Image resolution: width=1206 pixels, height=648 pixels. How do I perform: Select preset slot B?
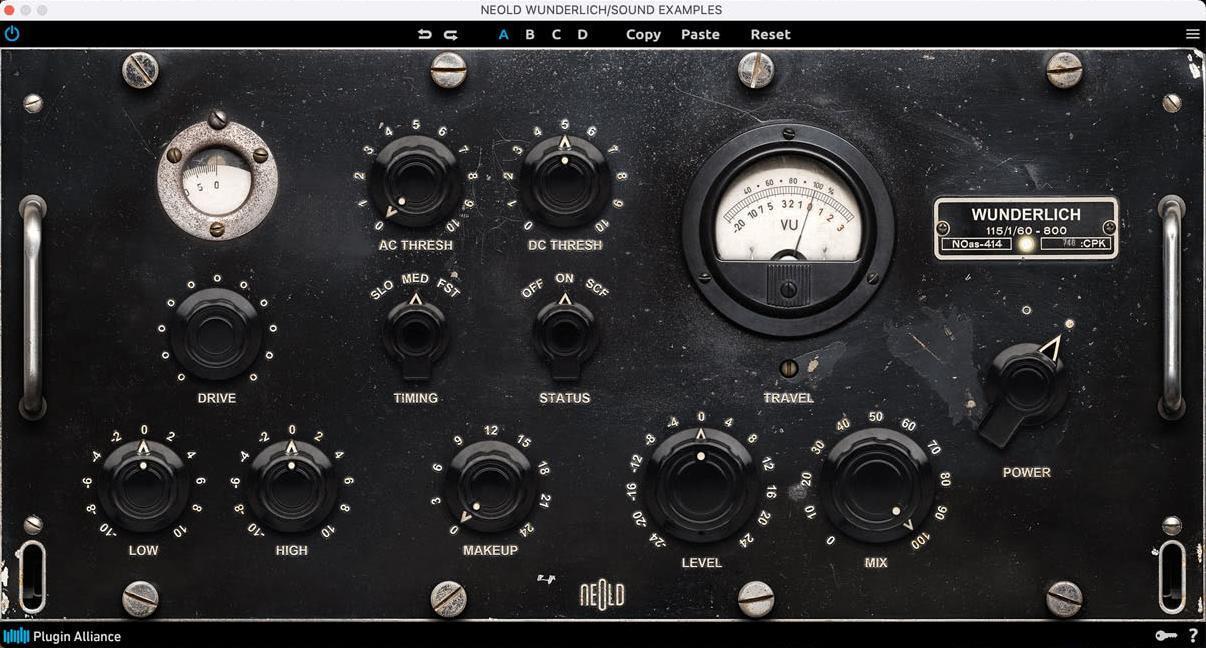pos(530,34)
